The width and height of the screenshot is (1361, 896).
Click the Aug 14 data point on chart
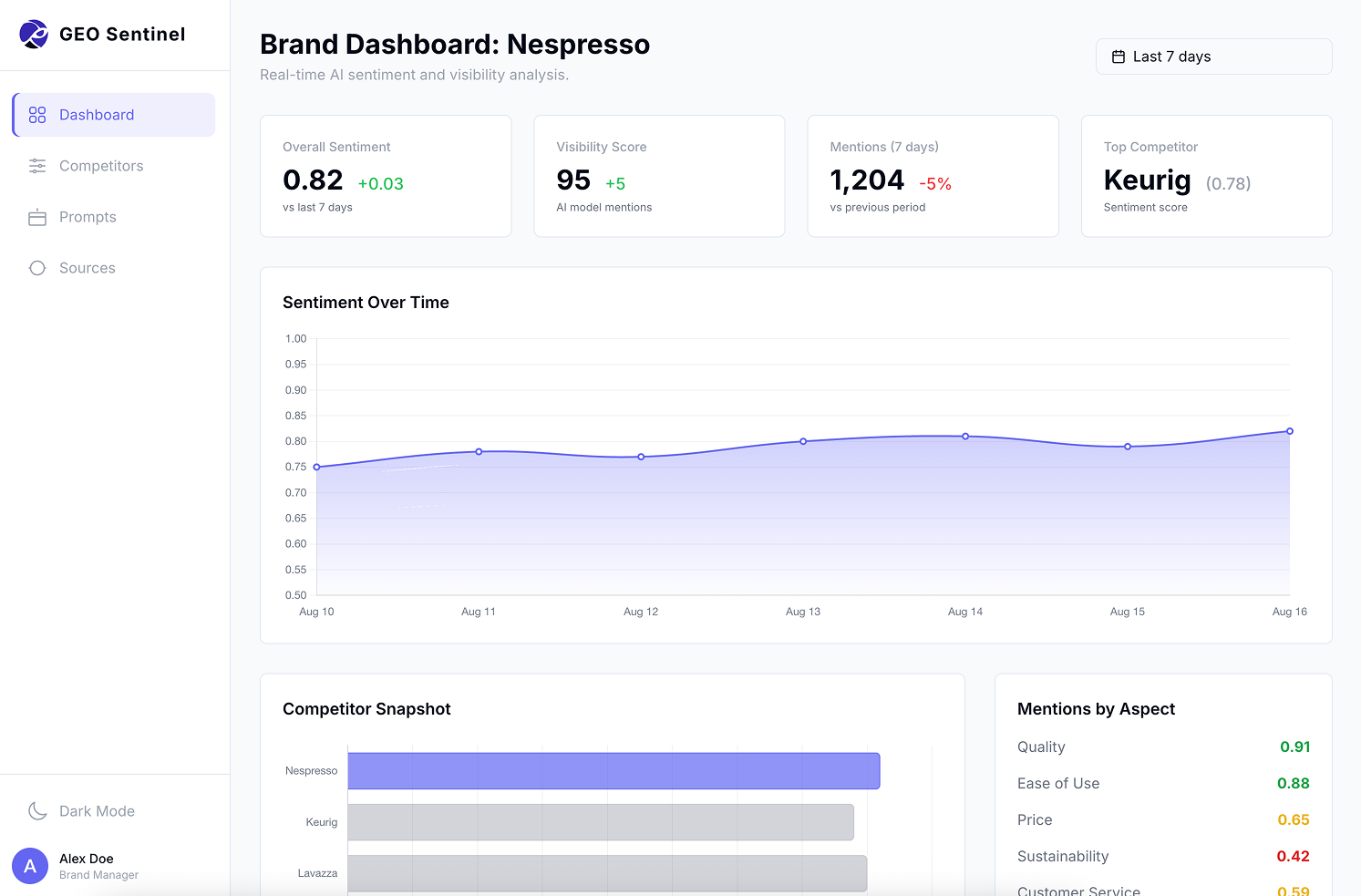[x=965, y=436]
